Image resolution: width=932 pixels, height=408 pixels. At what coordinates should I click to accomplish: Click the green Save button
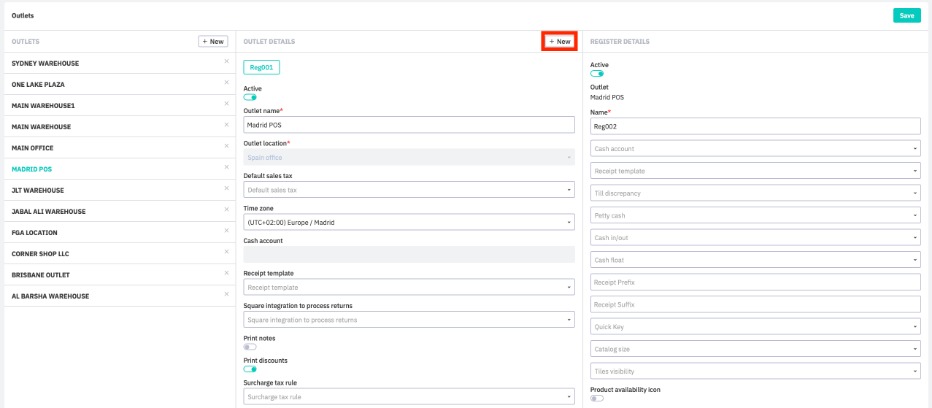[x=906, y=16]
